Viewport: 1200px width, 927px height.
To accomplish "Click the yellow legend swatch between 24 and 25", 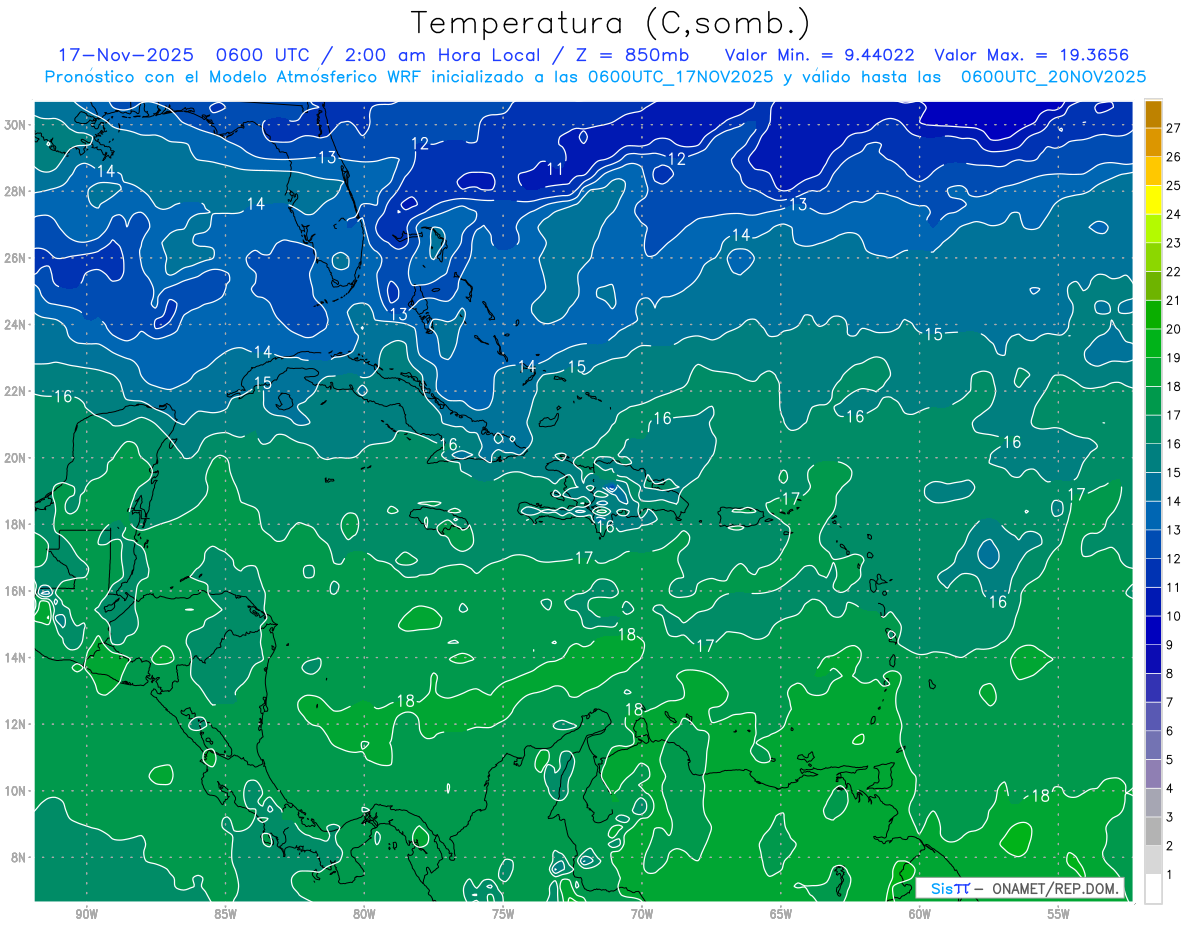I will point(1153,199).
